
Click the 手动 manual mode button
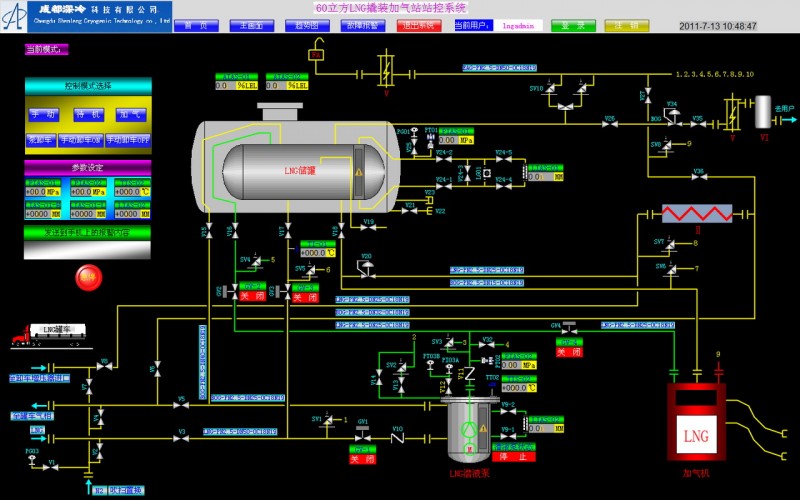click(x=43, y=115)
